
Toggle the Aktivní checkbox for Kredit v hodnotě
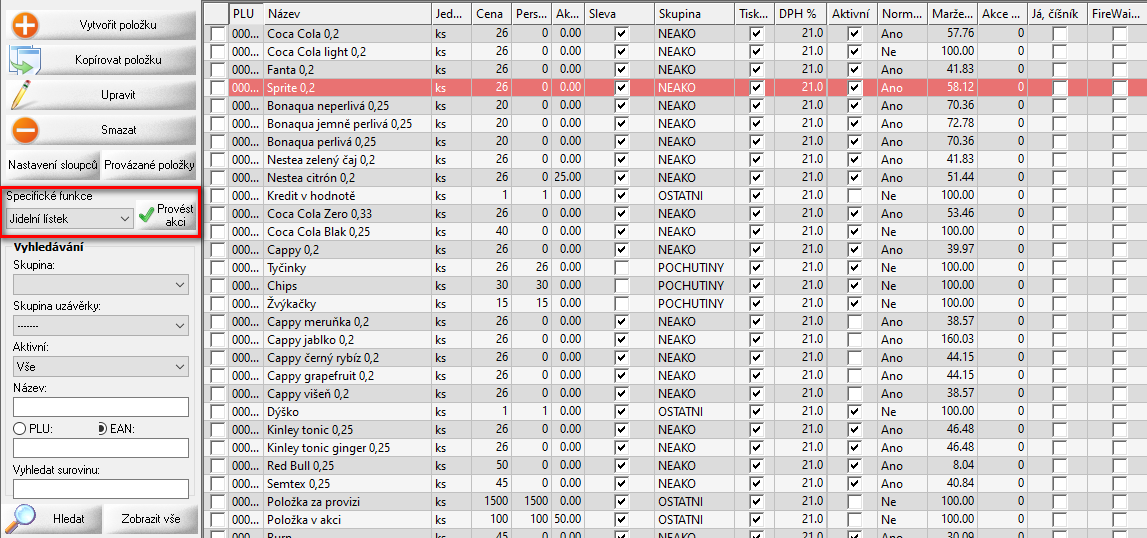point(854,196)
